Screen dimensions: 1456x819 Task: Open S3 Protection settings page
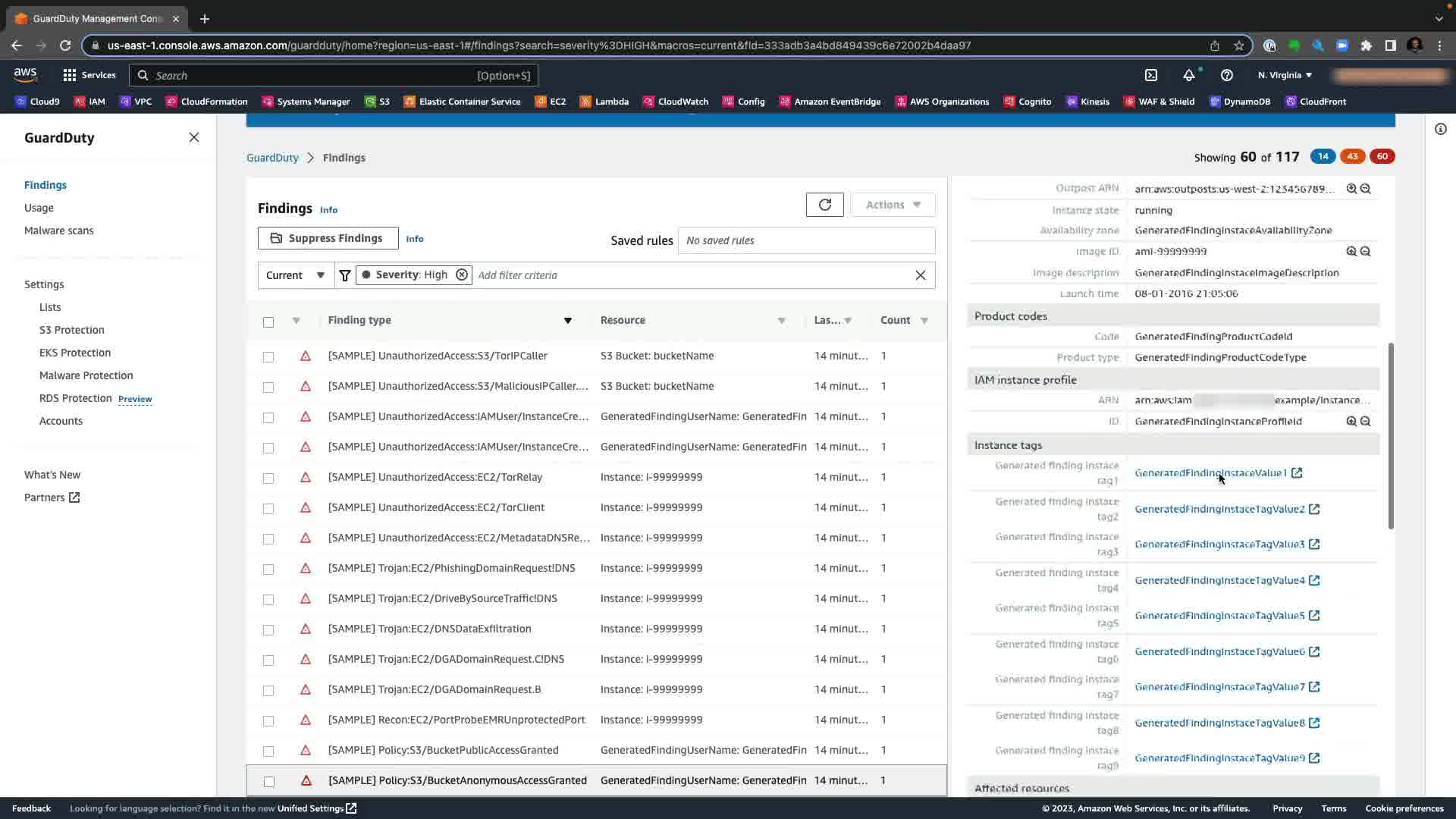click(72, 330)
